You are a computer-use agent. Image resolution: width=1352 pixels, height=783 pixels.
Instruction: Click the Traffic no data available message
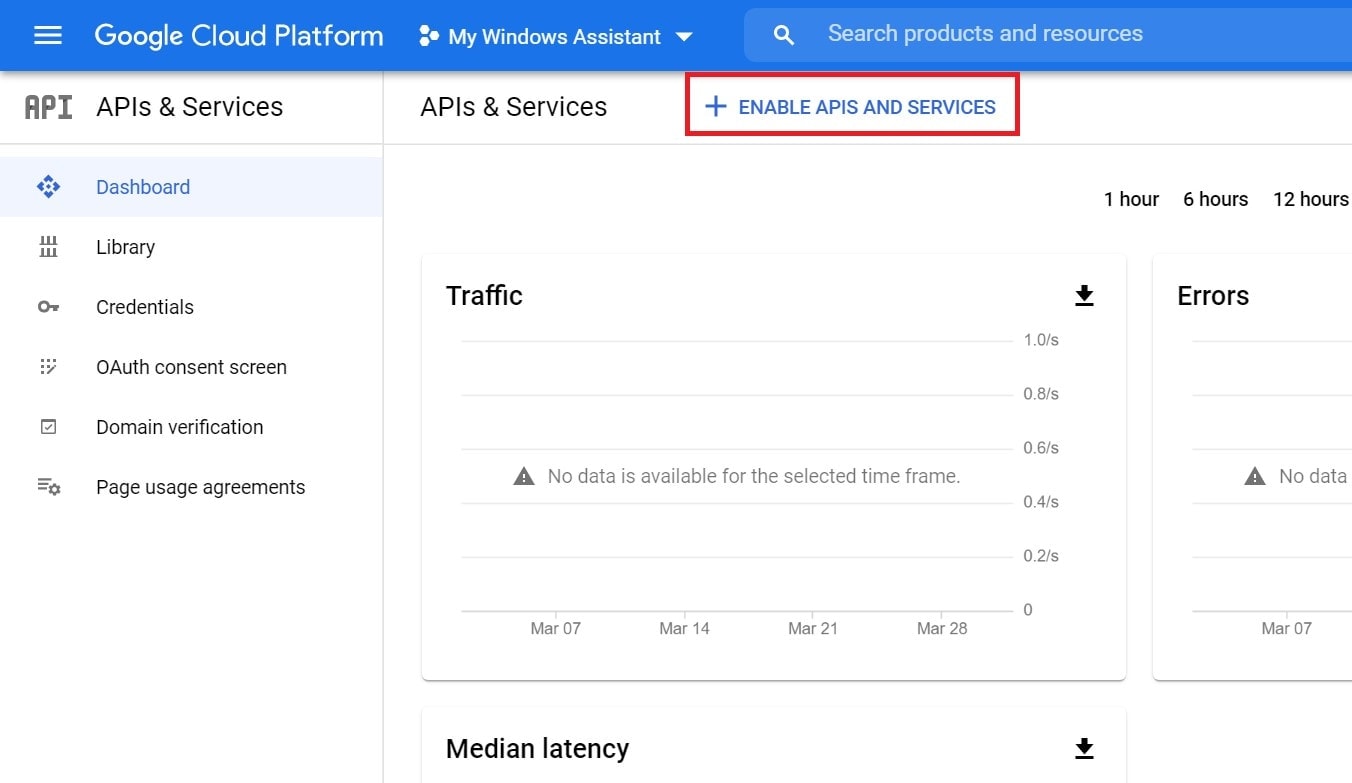point(754,476)
